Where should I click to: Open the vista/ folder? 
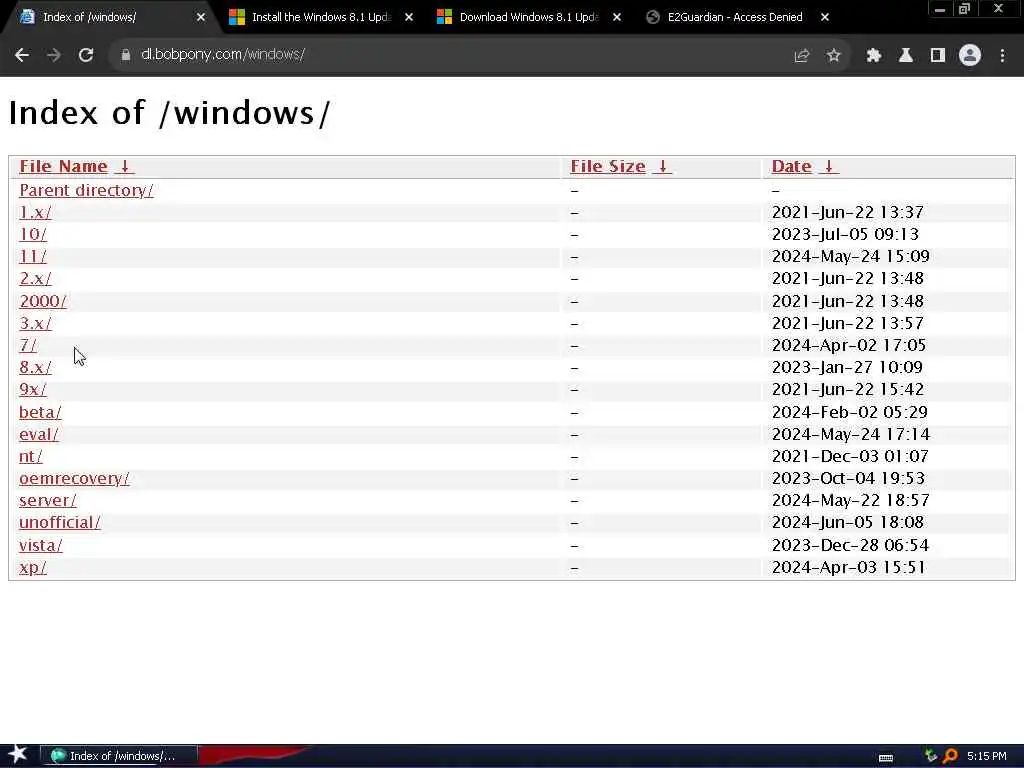(40, 545)
